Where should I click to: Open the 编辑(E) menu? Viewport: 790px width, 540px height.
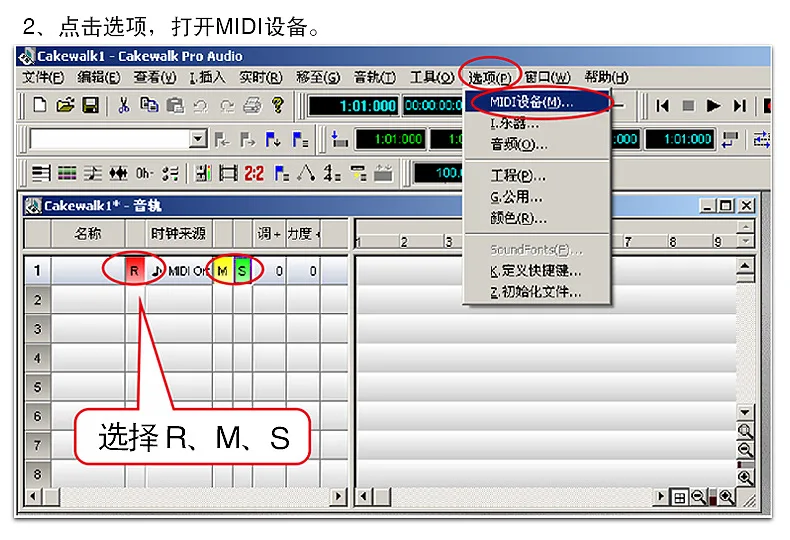point(99,77)
